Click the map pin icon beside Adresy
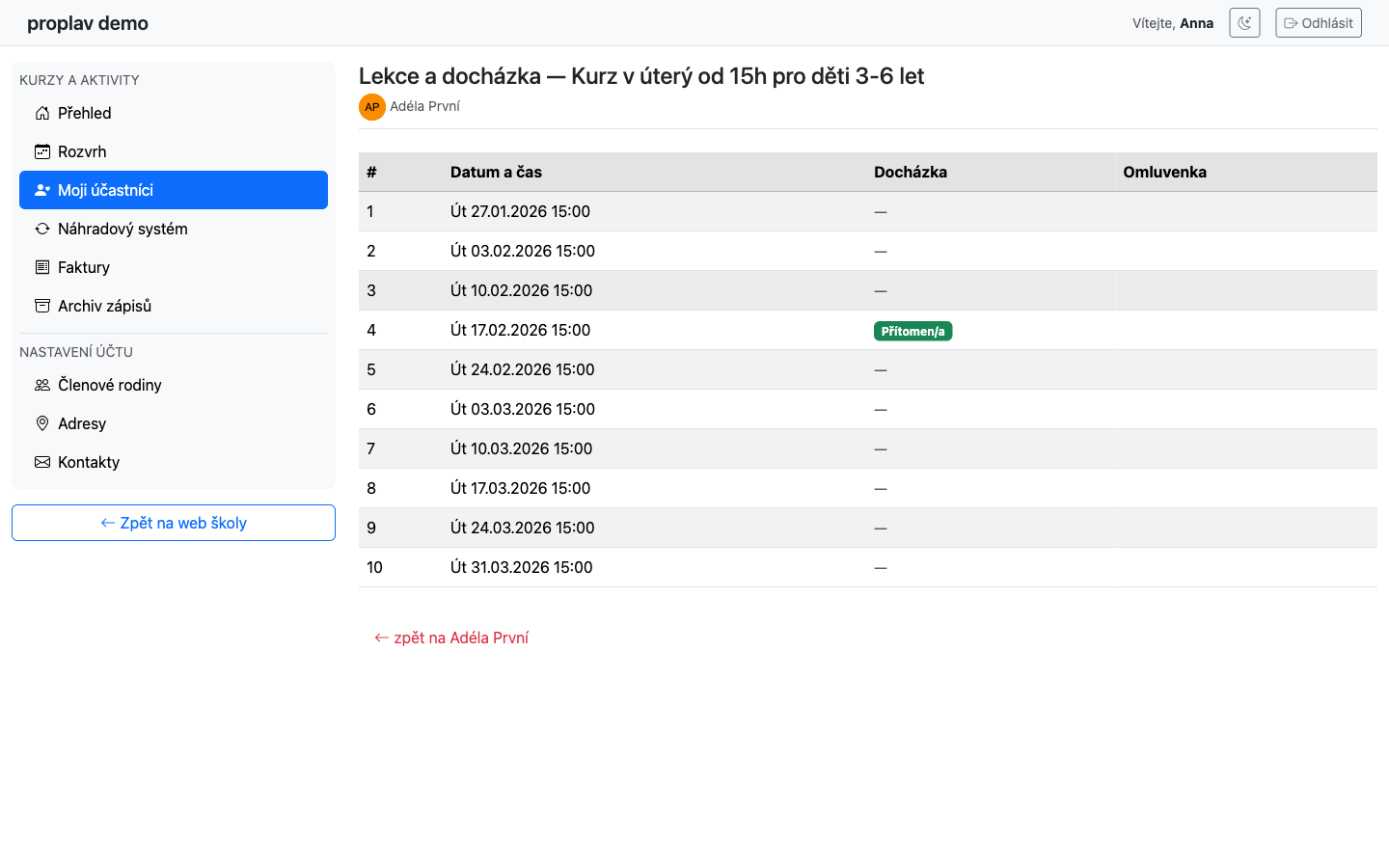1389x868 pixels. click(42, 423)
